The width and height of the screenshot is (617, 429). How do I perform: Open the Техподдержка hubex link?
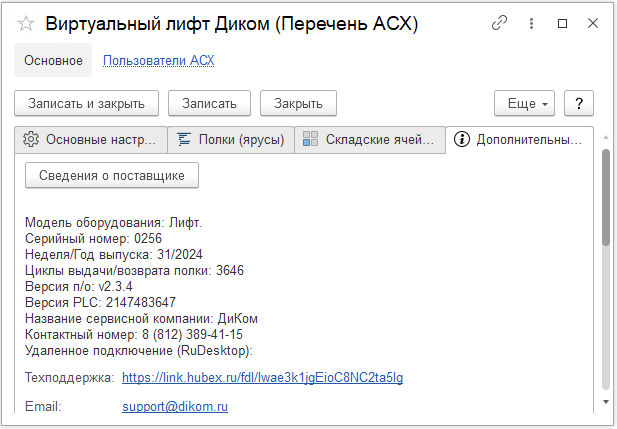[x=262, y=377]
